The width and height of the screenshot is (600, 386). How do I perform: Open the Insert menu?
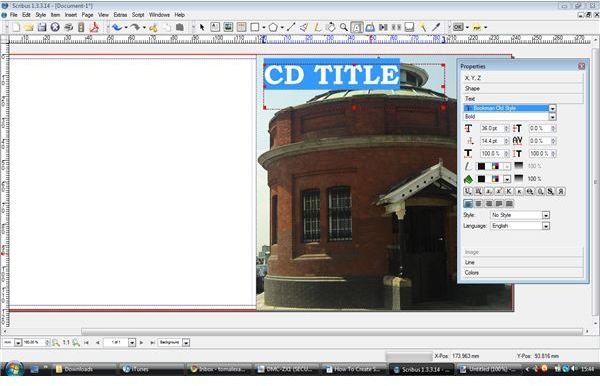click(x=70, y=15)
